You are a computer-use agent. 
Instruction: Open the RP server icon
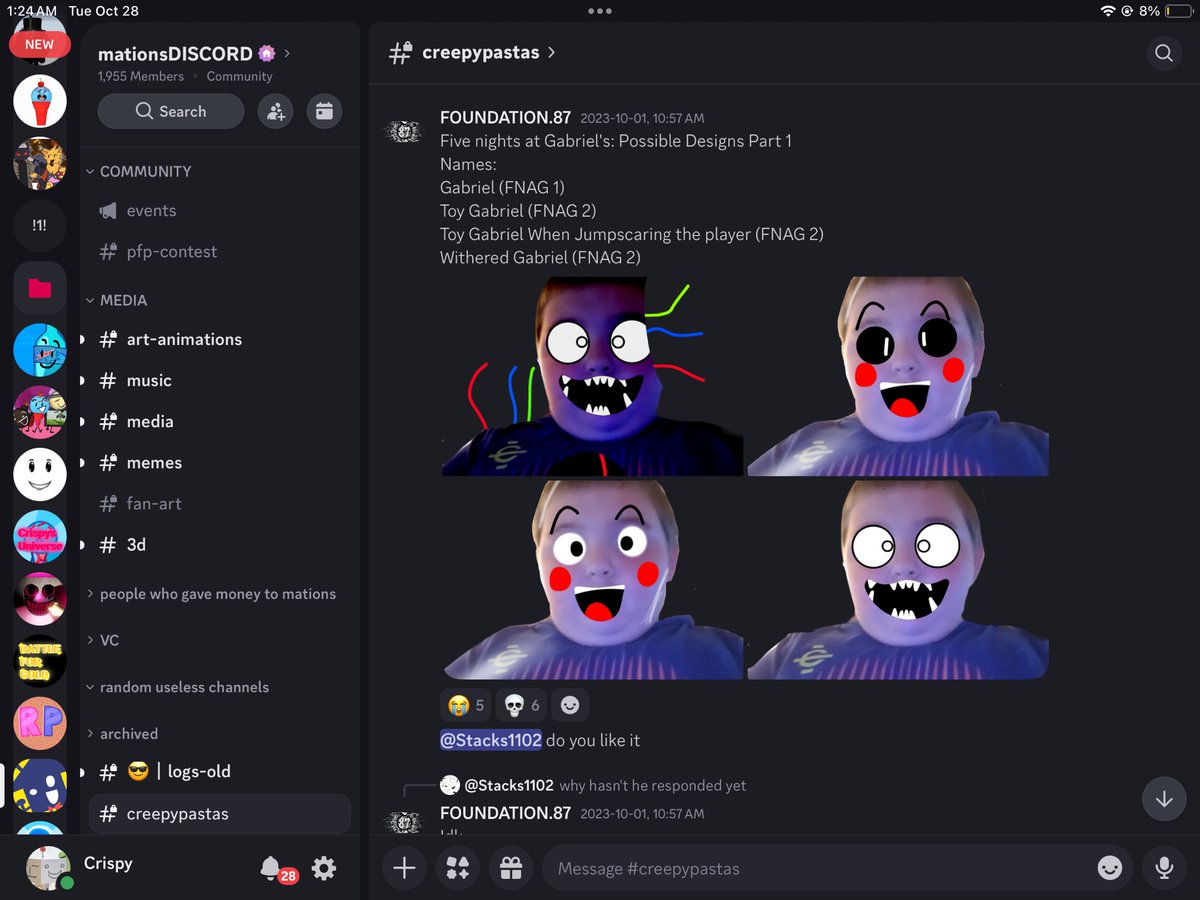pos(40,722)
